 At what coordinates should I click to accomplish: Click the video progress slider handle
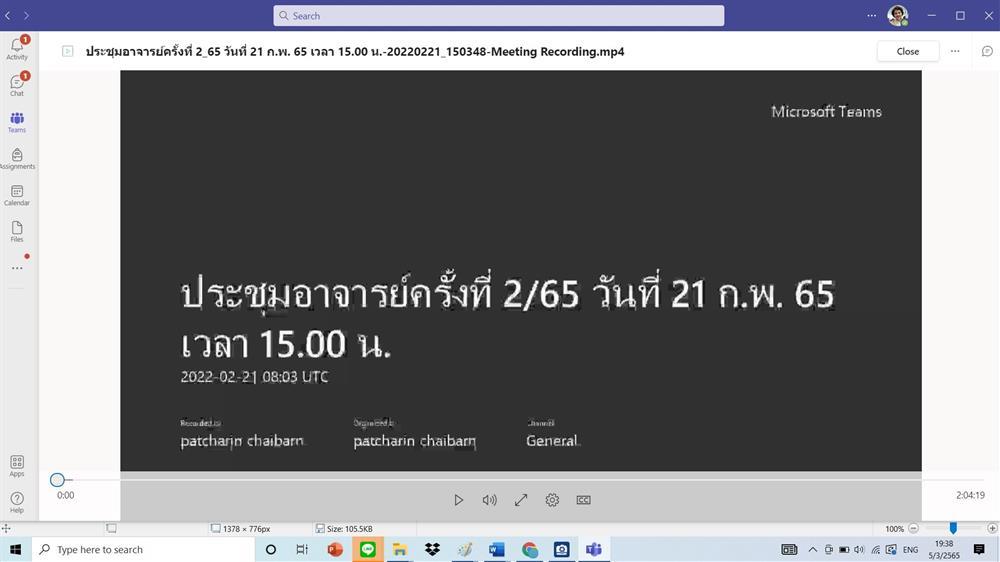(x=57, y=480)
